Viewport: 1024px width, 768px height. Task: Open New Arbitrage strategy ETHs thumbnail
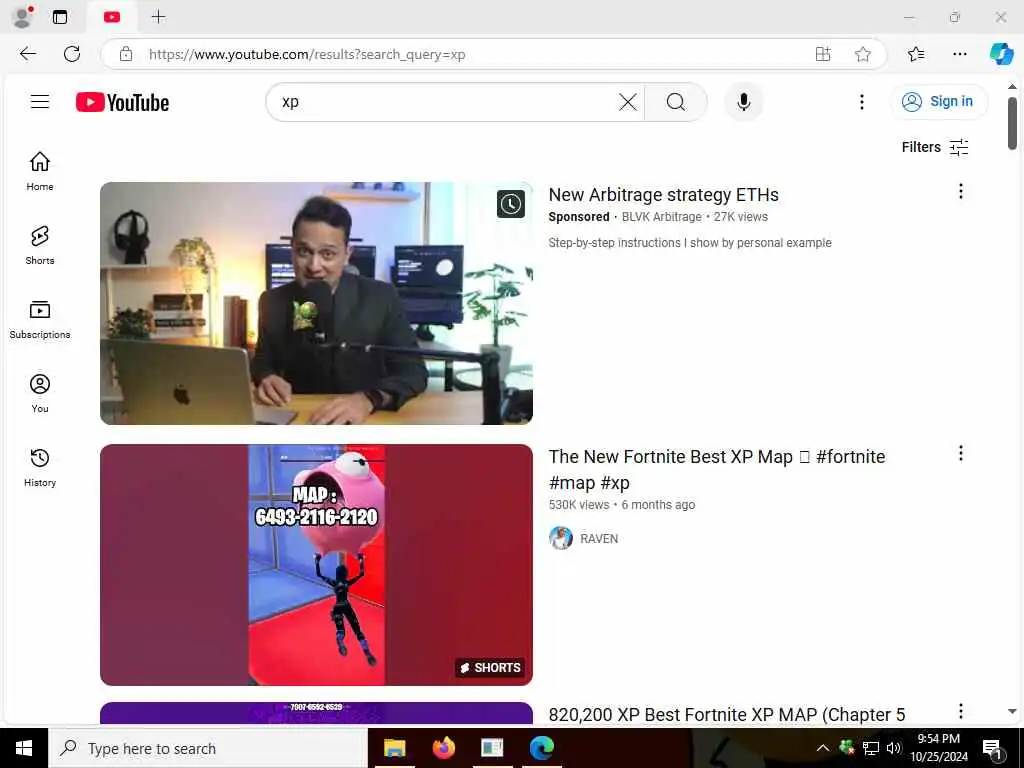pyautogui.click(x=316, y=303)
